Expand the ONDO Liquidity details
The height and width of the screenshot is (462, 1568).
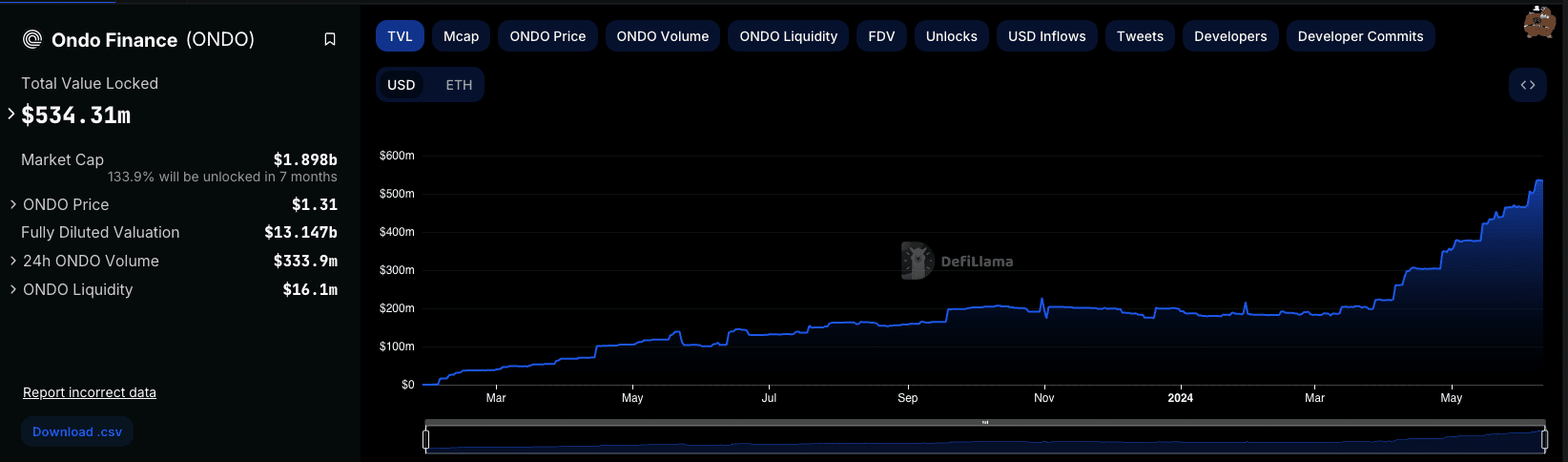click(x=13, y=289)
